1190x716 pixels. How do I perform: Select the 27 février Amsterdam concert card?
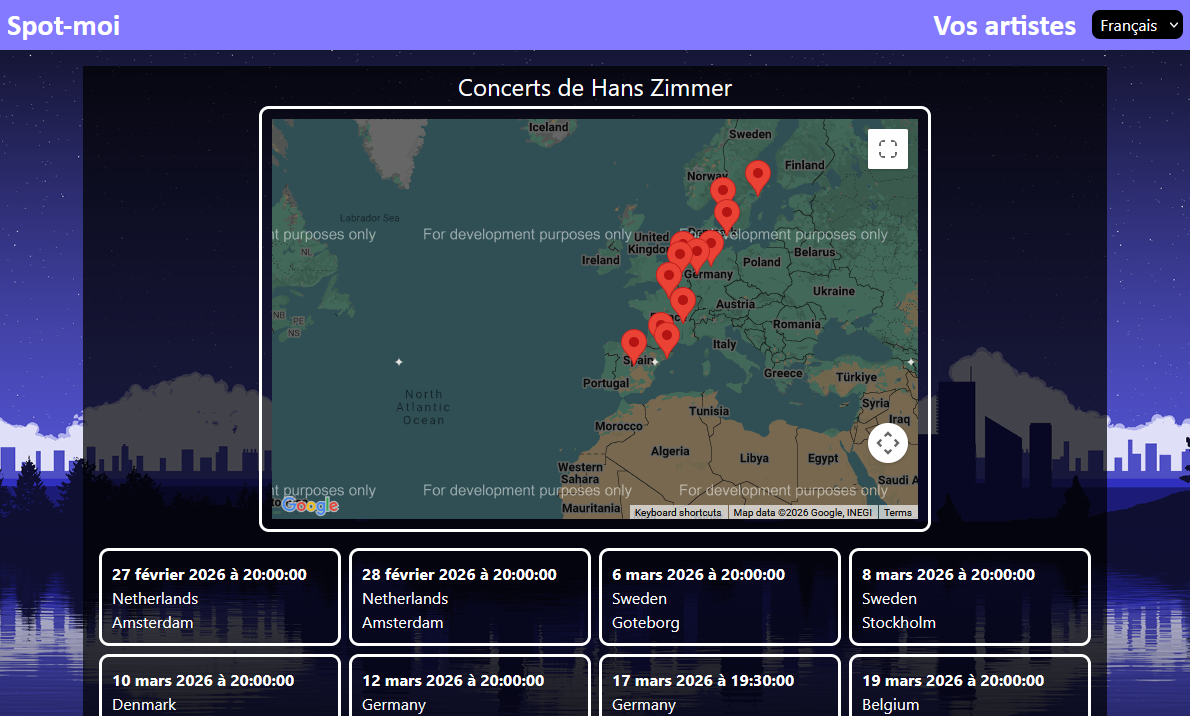[219, 596]
